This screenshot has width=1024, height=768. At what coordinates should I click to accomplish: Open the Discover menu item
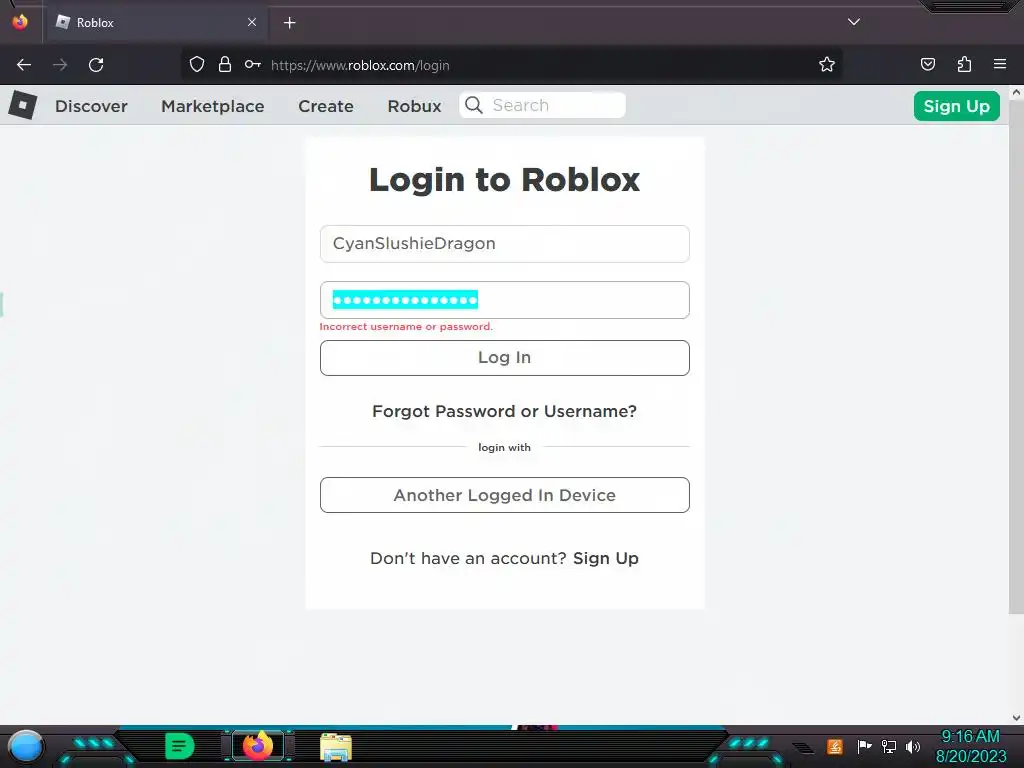point(91,106)
